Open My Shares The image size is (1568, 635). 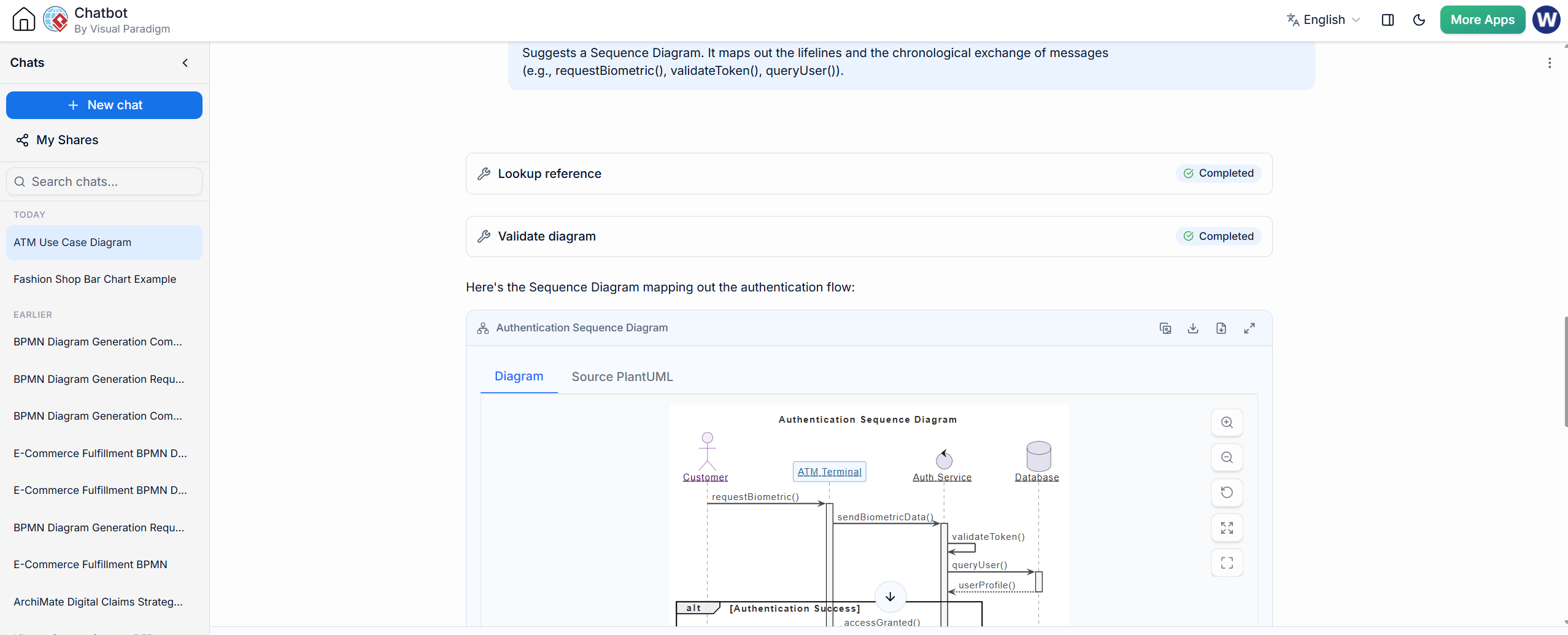pos(58,140)
